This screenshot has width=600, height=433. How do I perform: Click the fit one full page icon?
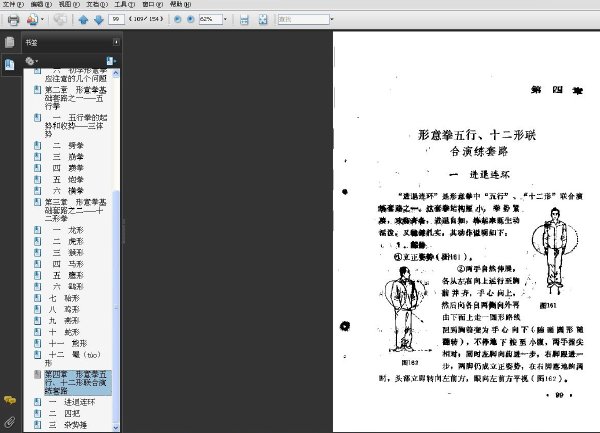263,19
